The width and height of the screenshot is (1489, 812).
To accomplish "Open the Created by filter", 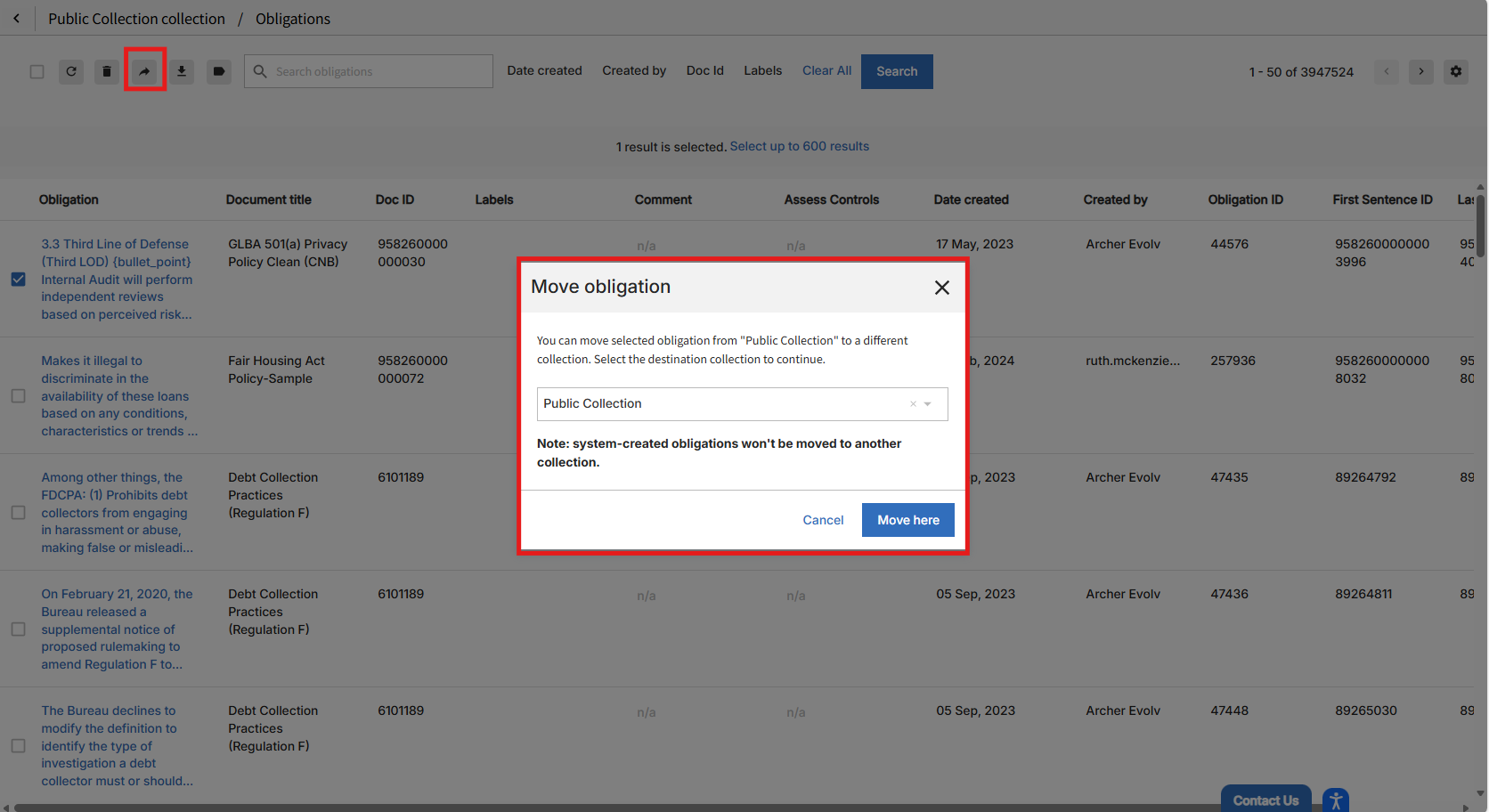I will coord(633,71).
